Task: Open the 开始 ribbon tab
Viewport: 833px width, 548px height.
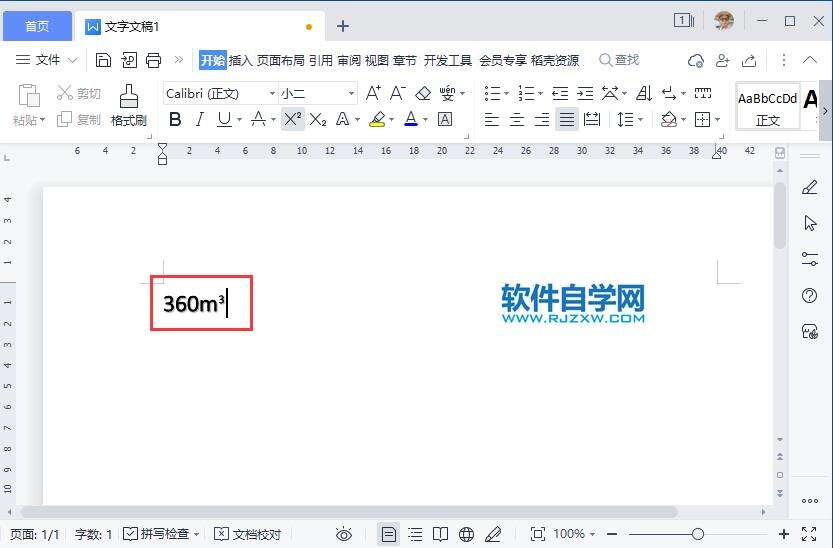Action: tap(213, 60)
